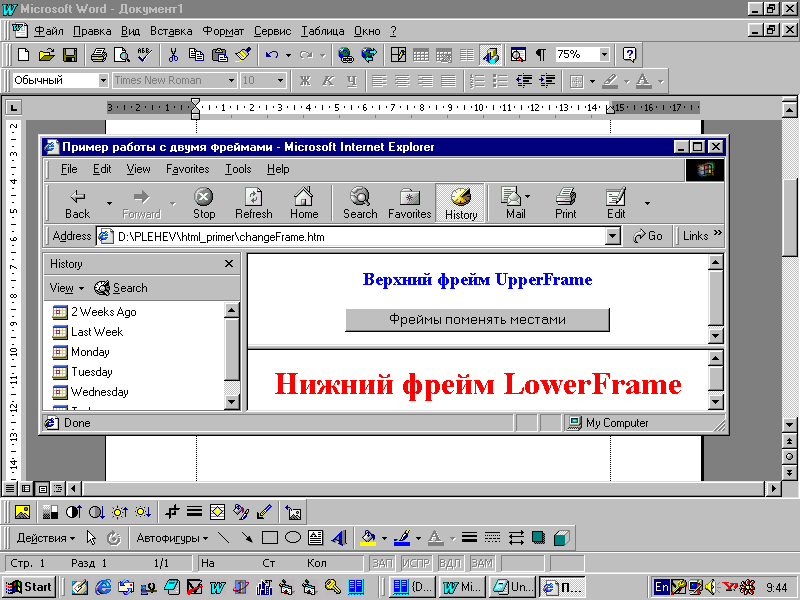This screenshot has height=600, width=800.
Task: Click the Favorites folder in Explorer toolbar
Action: pos(410,203)
